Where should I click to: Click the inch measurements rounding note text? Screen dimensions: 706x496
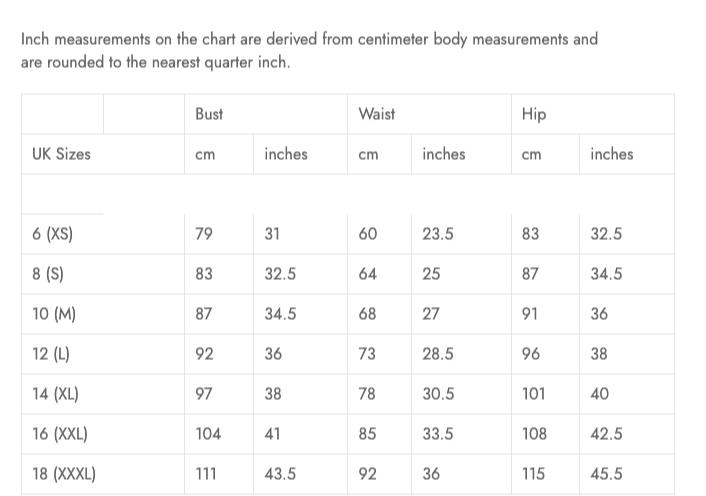[309, 51]
